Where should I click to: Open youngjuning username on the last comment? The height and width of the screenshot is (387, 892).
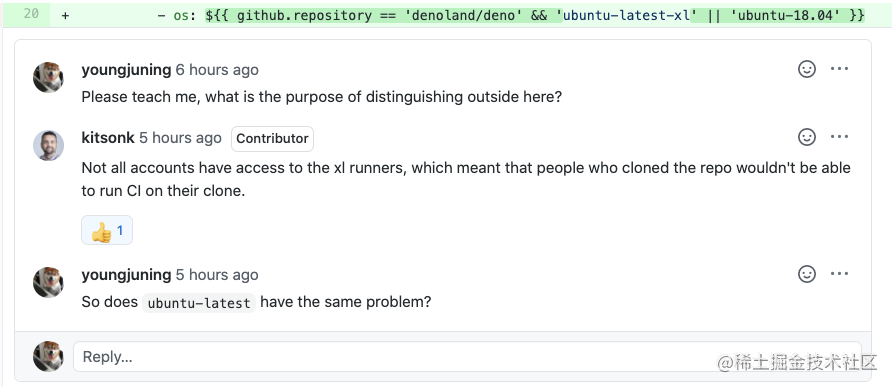click(x=126, y=275)
